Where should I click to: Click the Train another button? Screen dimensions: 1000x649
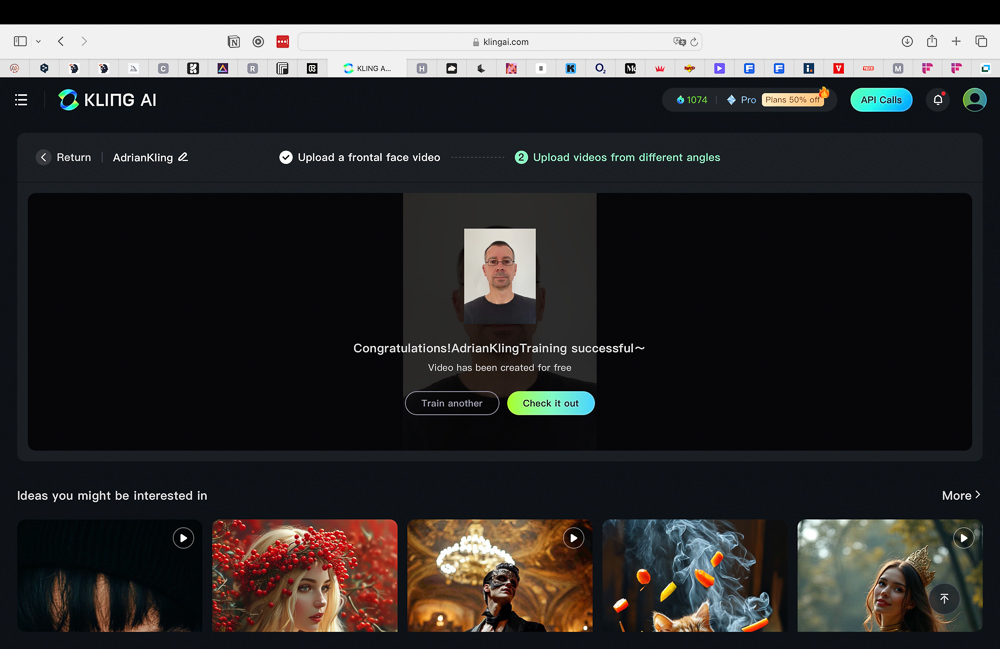[x=452, y=403]
